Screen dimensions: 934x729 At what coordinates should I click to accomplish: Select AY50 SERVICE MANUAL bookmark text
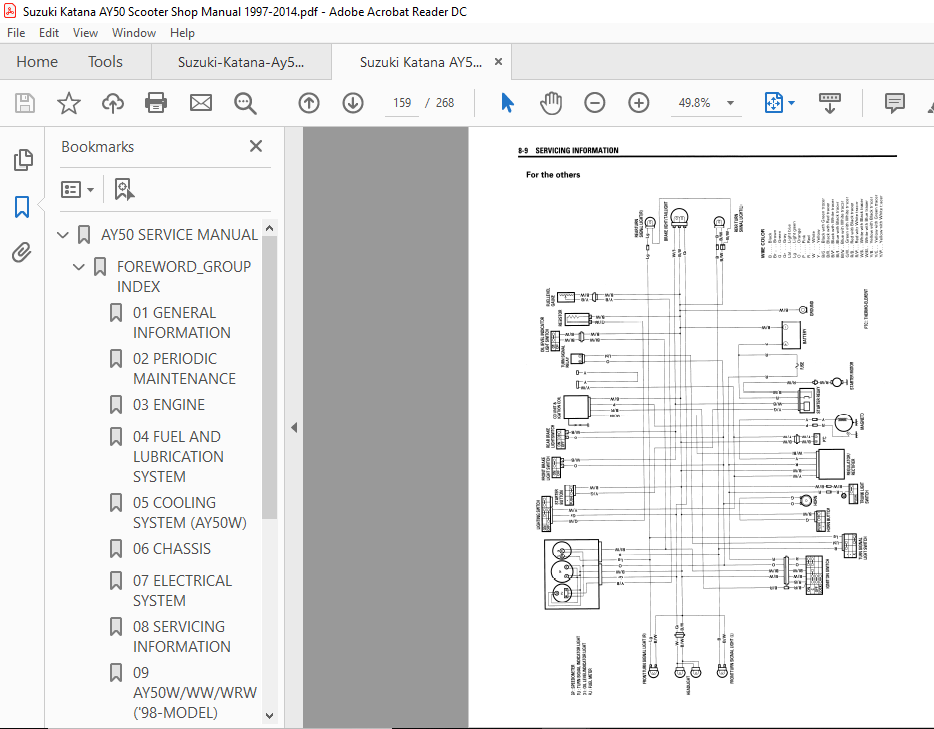point(179,235)
